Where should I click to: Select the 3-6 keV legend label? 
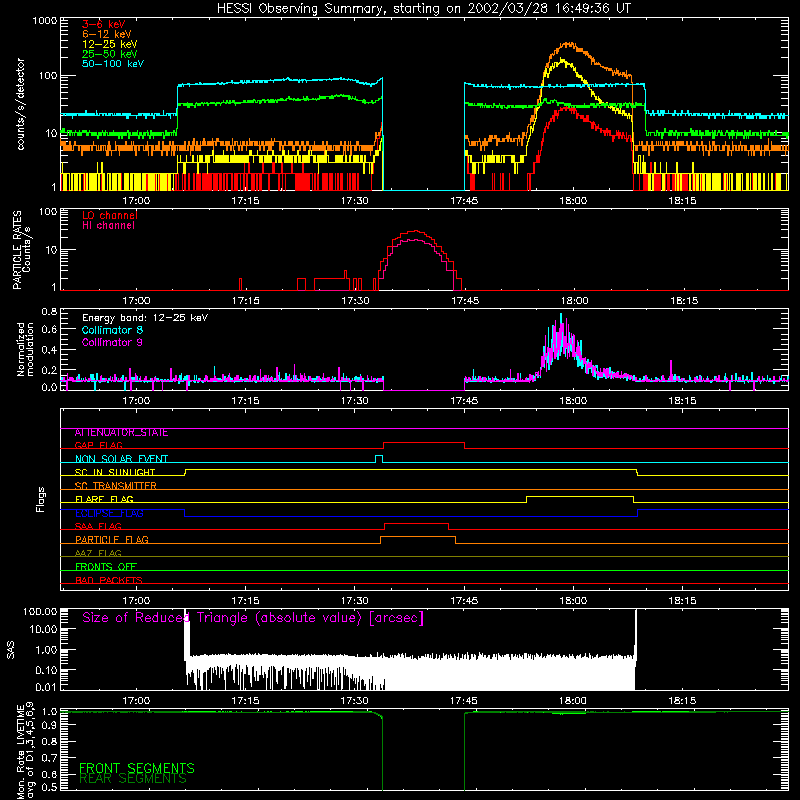tap(104, 24)
